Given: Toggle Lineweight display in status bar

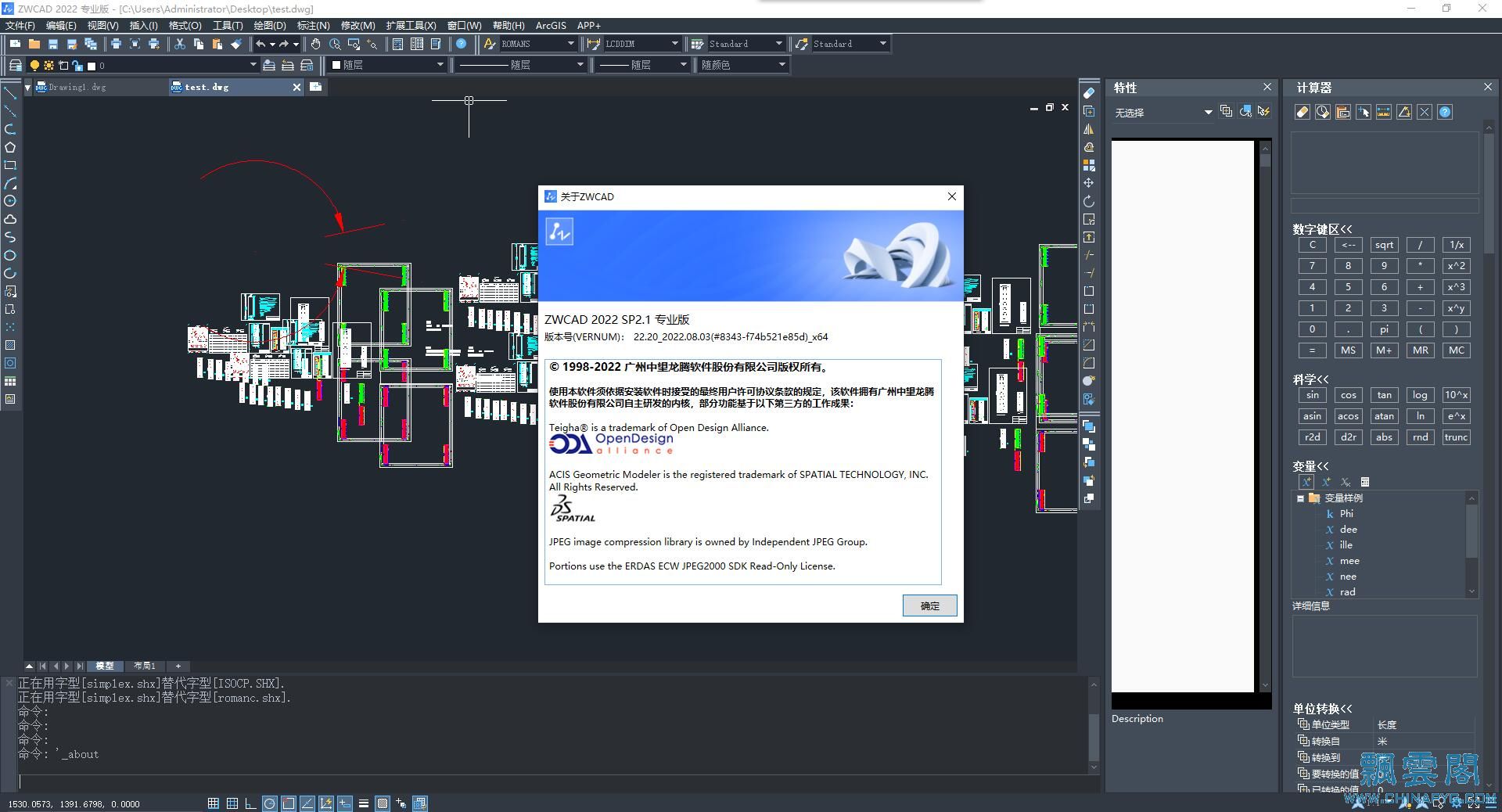Looking at the screenshot, I should pos(363,803).
